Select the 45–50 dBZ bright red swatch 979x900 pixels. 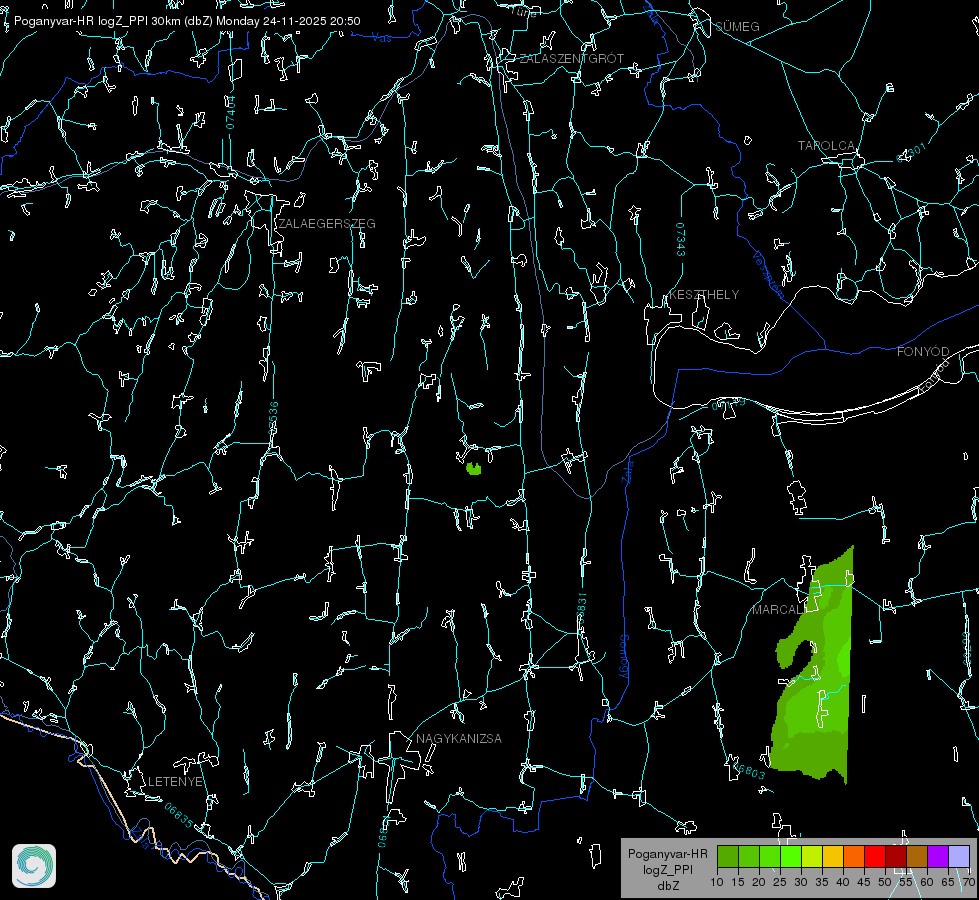pyautogui.click(x=875, y=856)
